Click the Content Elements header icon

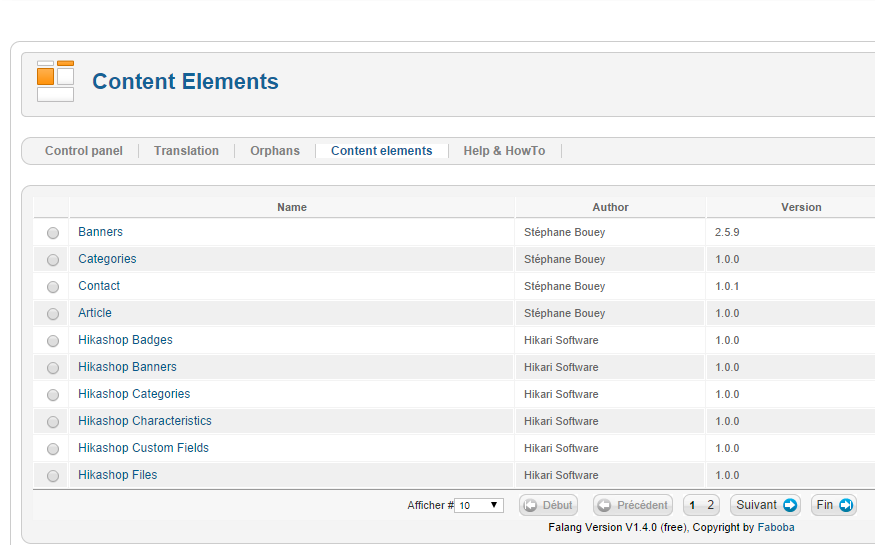(x=55, y=81)
